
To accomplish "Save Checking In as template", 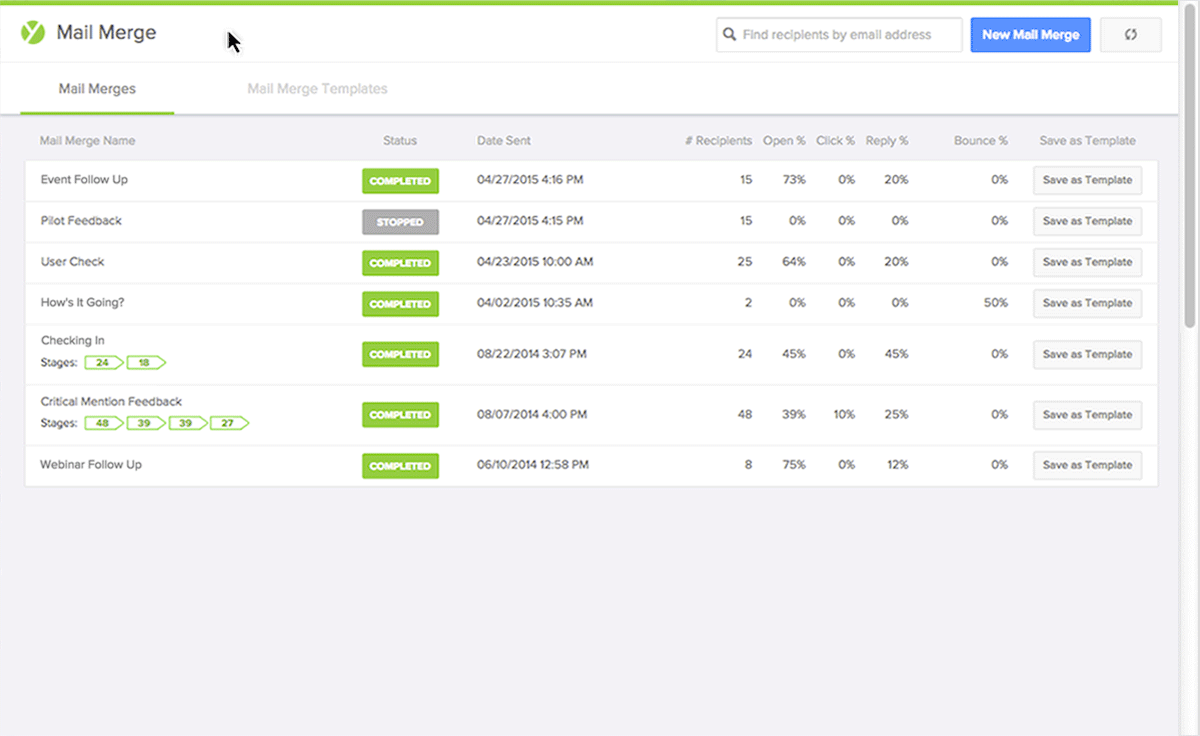I will [x=1087, y=354].
